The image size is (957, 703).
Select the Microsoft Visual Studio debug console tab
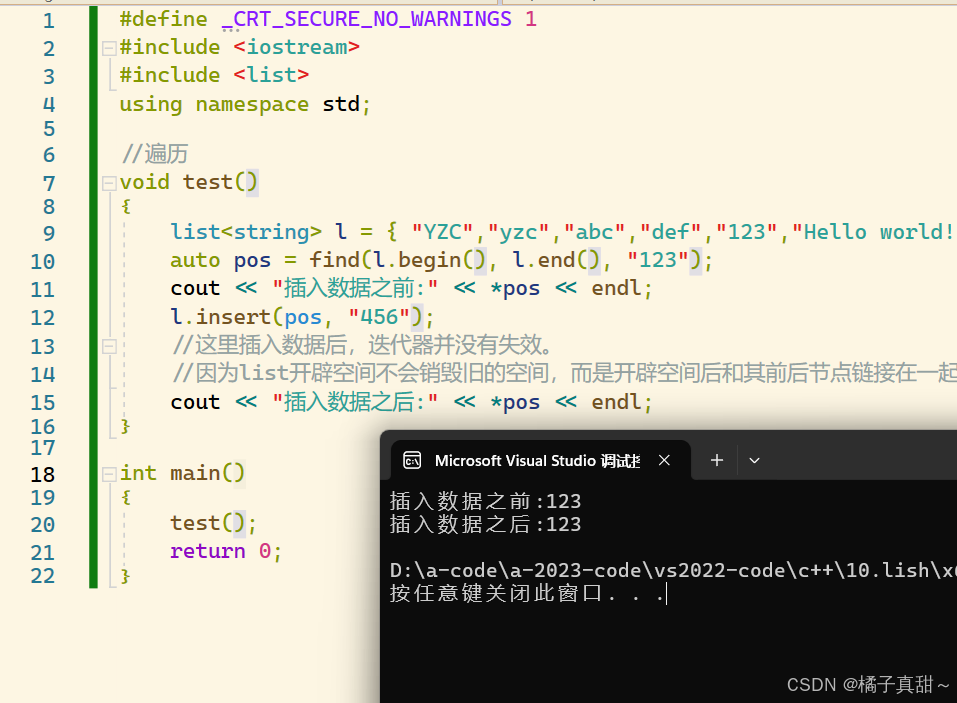[541, 460]
